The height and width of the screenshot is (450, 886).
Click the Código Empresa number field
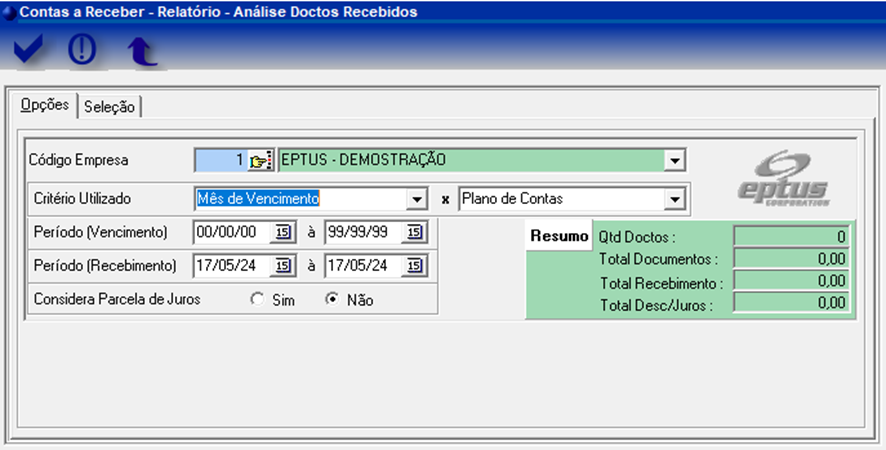point(220,160)
